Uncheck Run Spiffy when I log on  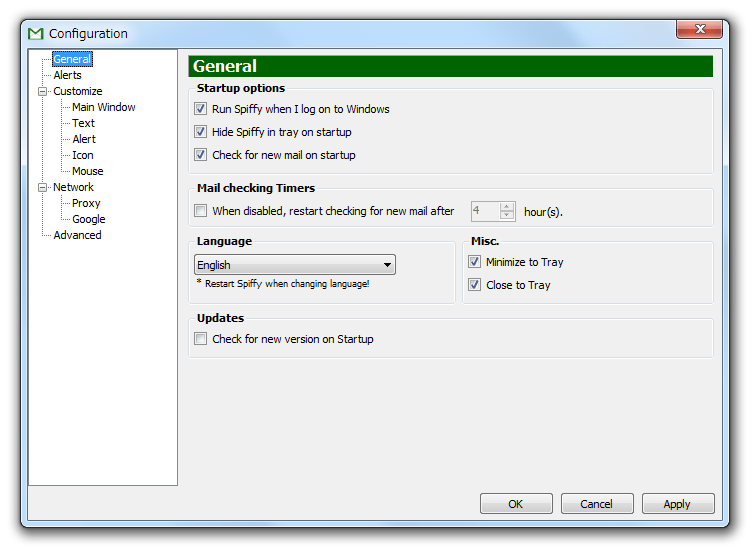point(200,109)
